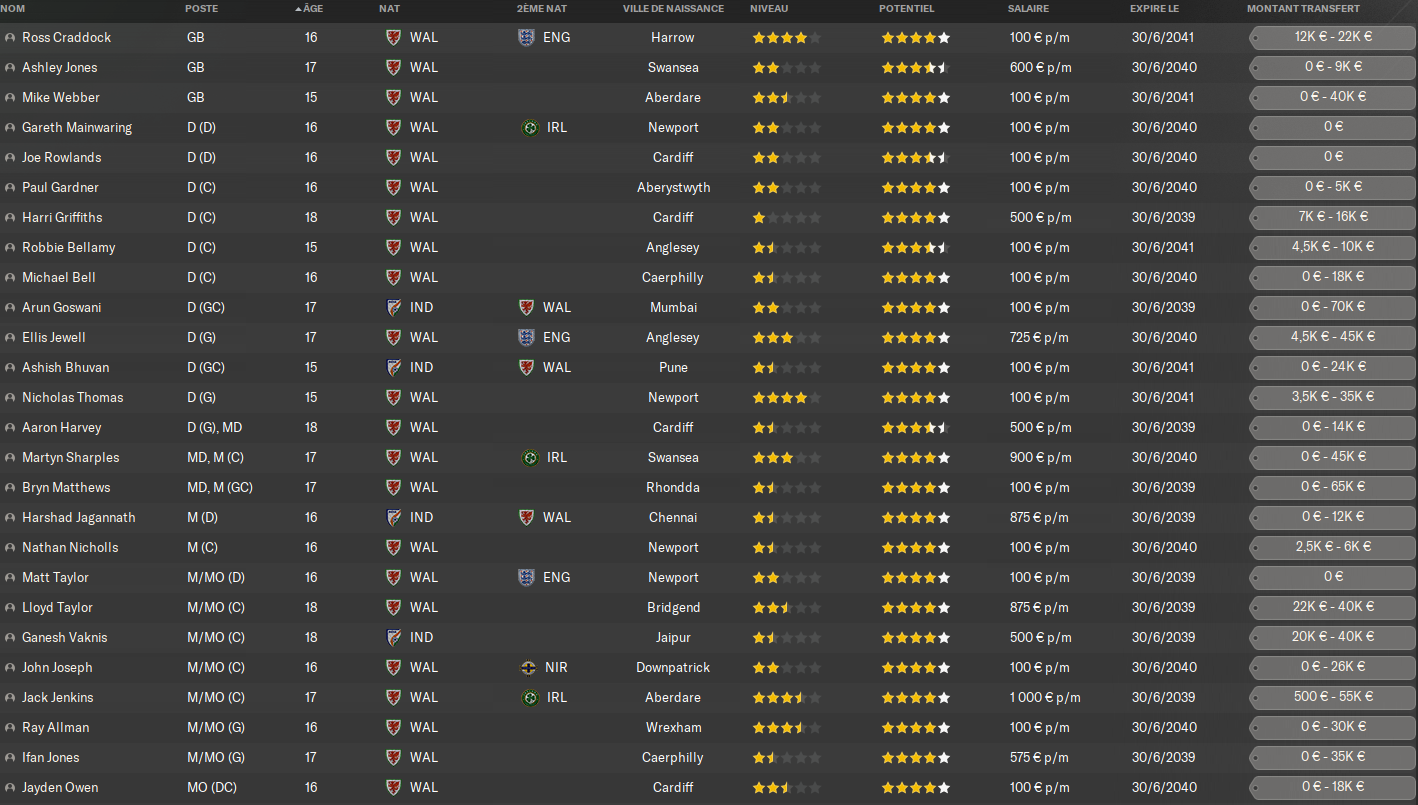The width and height of the screenshot is (1418, 805).
Task: Click the Ireland badge in Gareth Mainwaring row
Action: [530, 127]
